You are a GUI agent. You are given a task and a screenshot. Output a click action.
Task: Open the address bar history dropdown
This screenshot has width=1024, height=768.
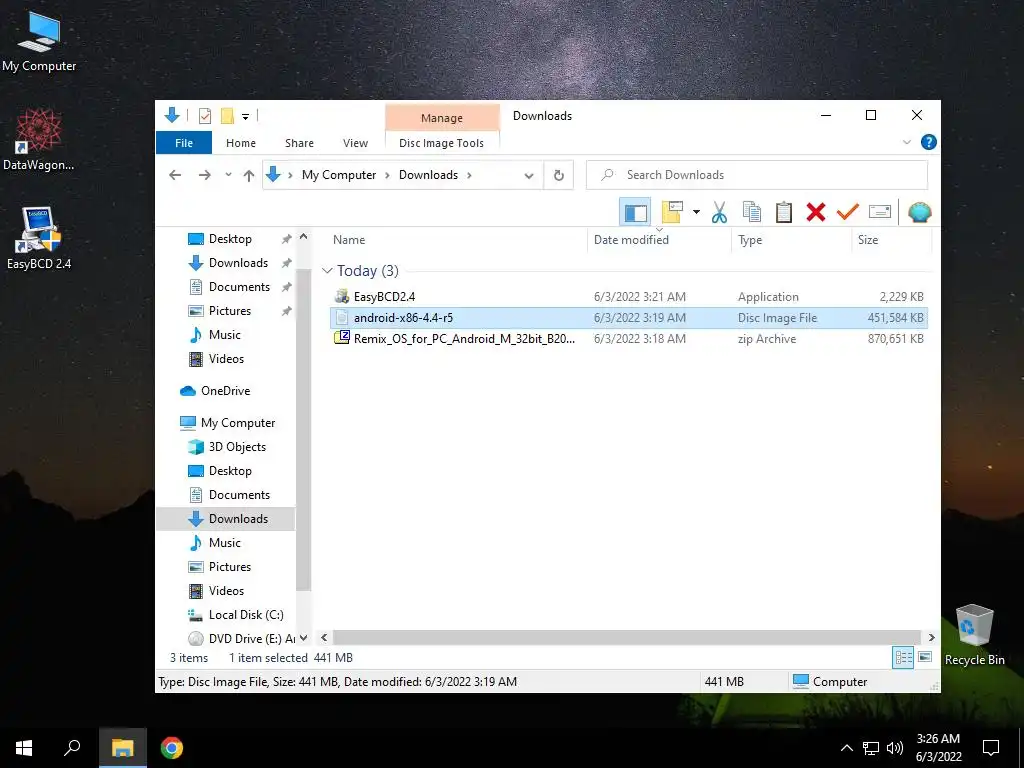click(x=529, y=175)
